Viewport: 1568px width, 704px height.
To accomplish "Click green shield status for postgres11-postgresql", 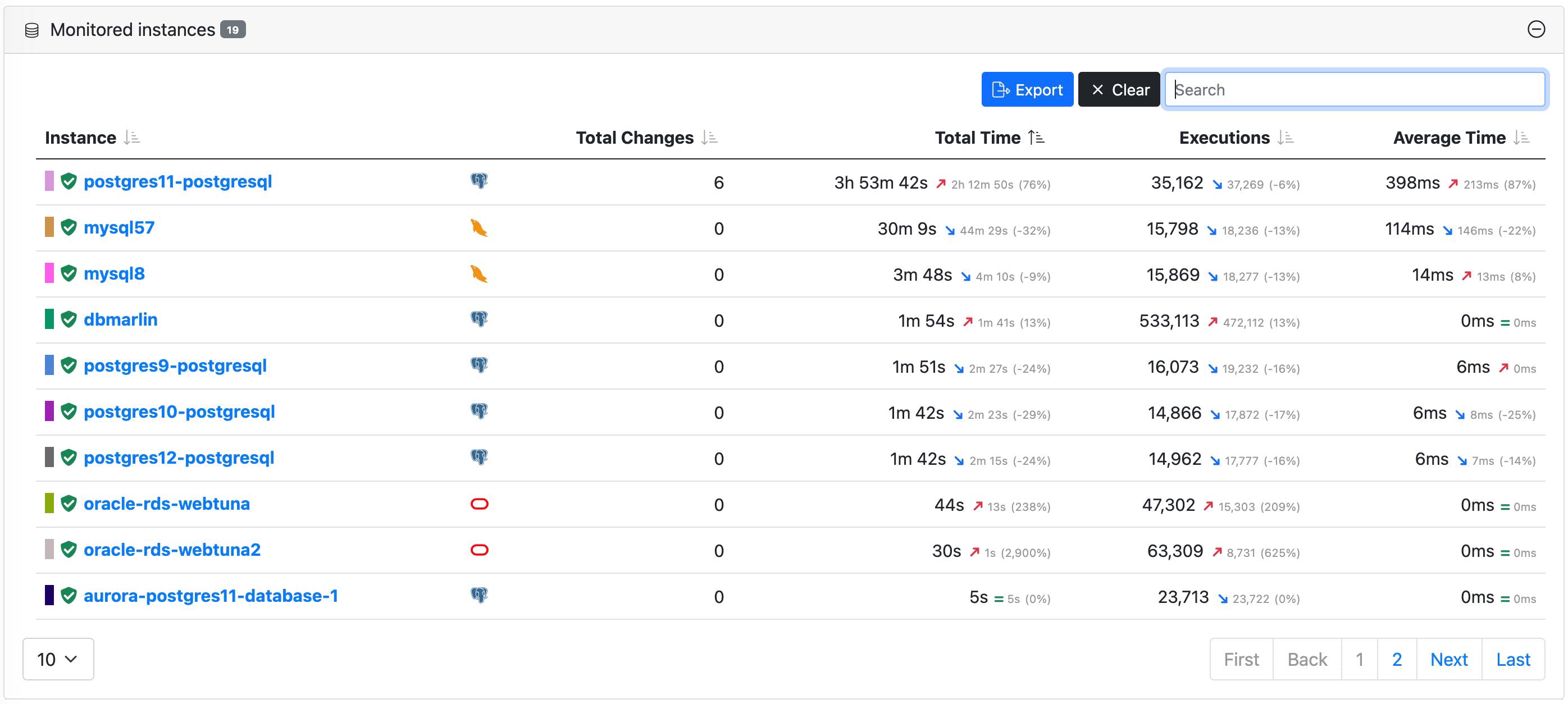I will [69, 181].
